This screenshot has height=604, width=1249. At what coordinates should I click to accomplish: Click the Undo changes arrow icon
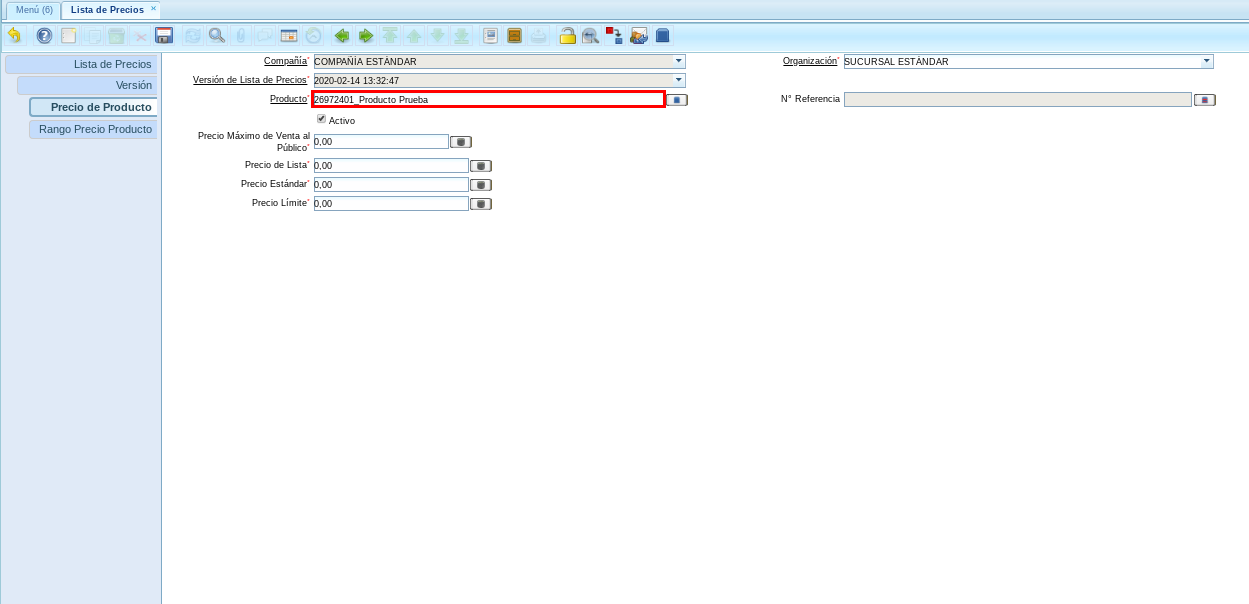(14, 35)
